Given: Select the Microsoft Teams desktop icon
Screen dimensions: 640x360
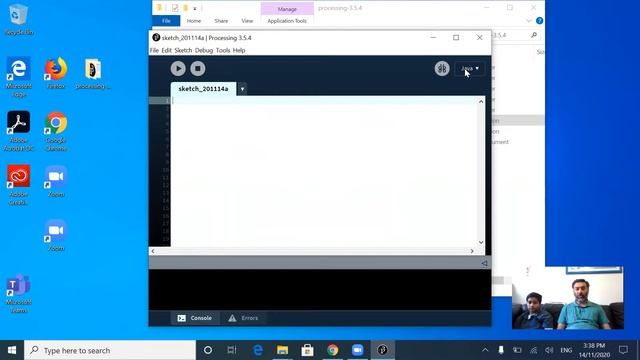Looking at the screenshot, I should tap(19, 293).
